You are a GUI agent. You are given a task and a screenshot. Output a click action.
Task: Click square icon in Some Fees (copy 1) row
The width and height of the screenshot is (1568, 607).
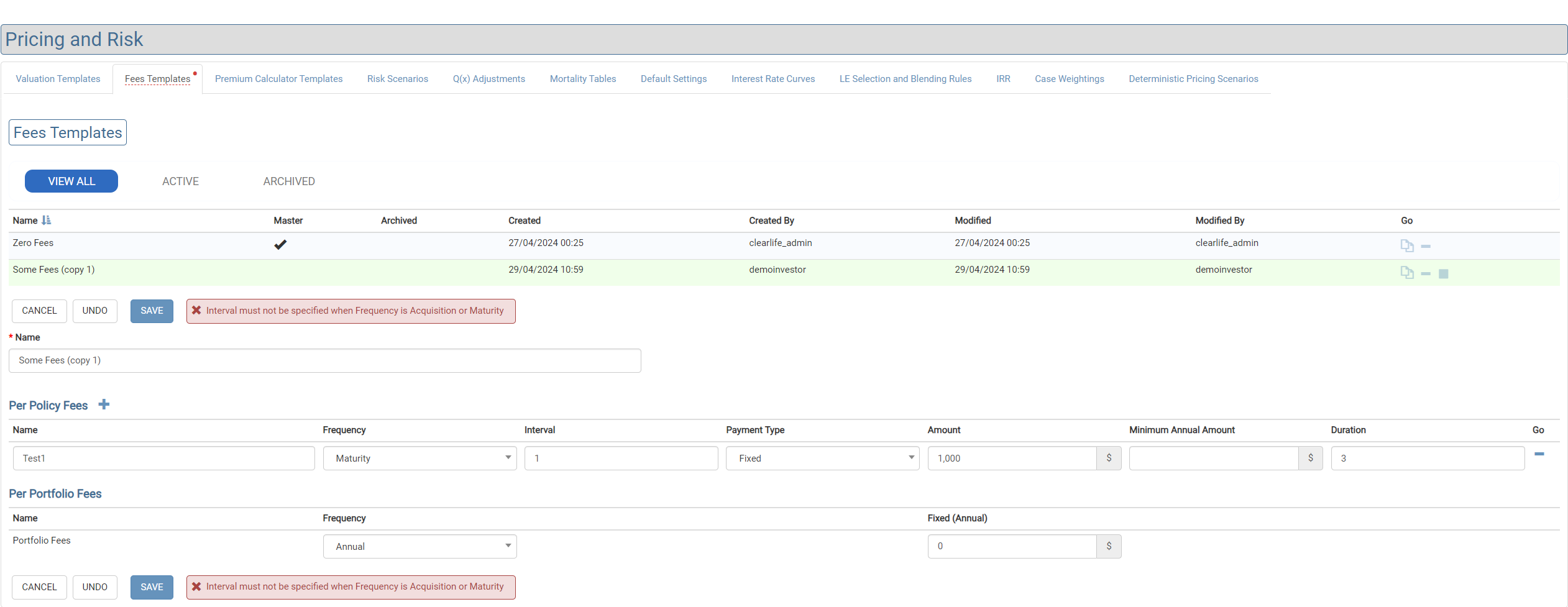1443,273
